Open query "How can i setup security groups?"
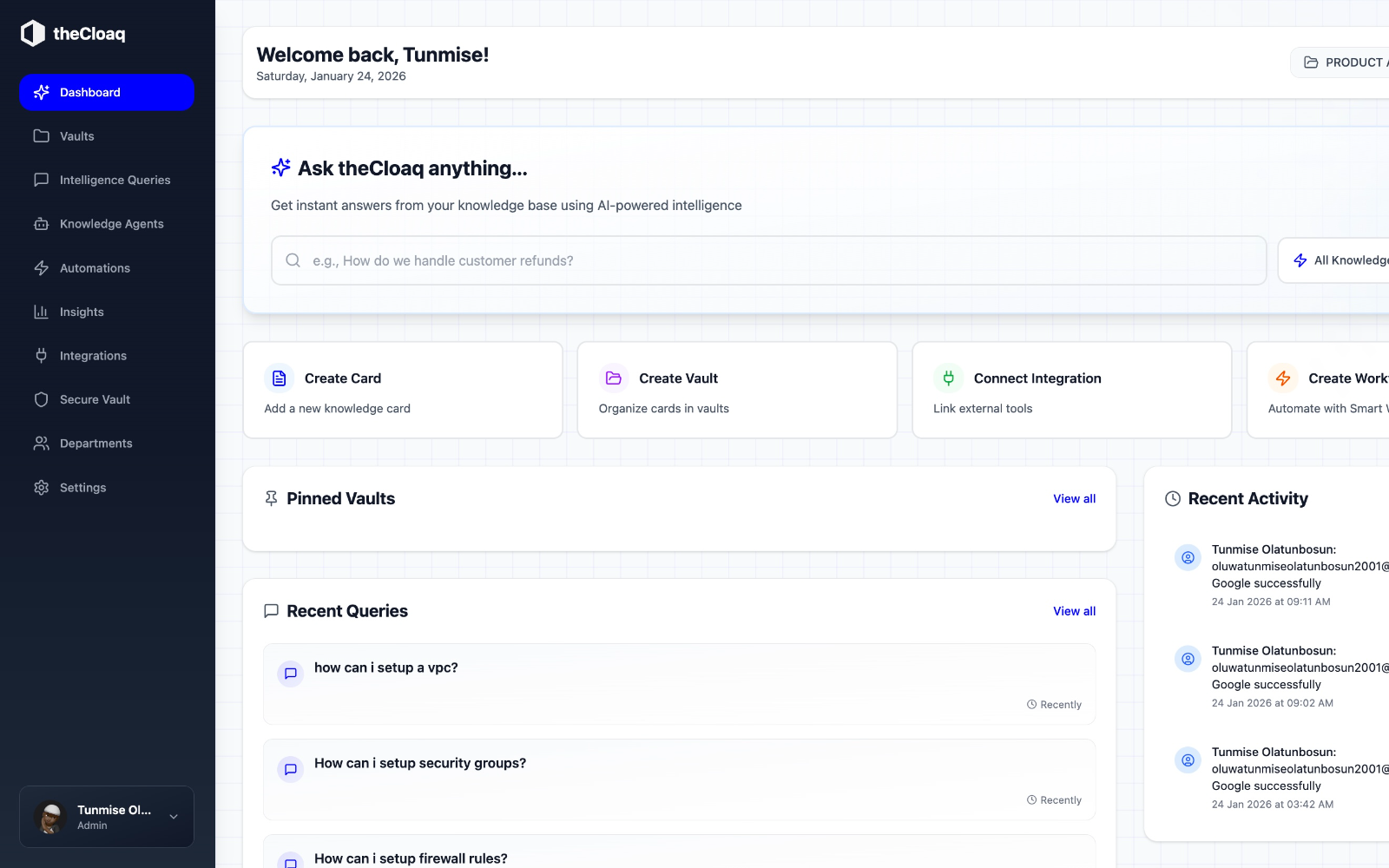 (679, 779)
